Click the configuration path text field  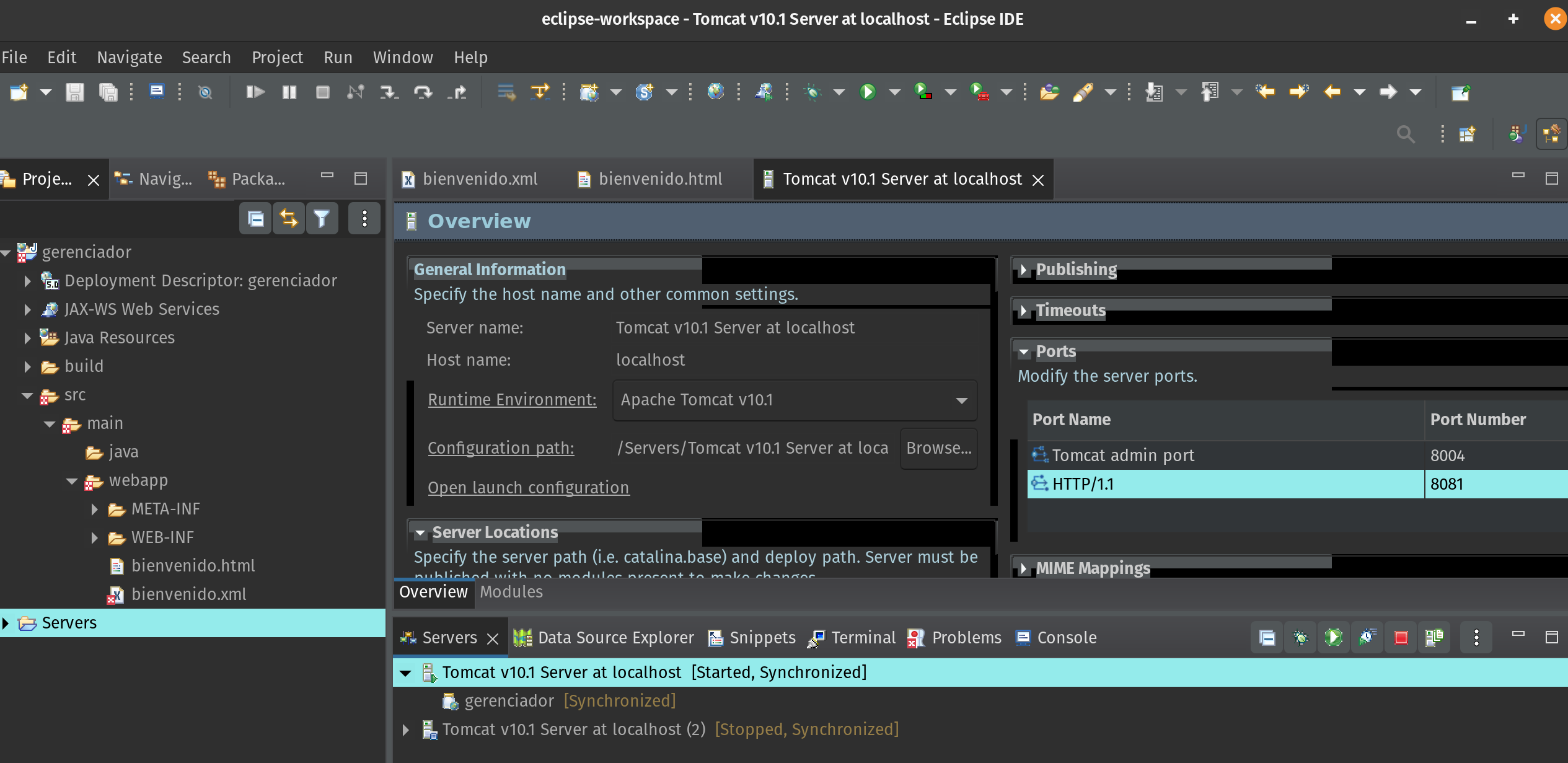click(752, 449)
